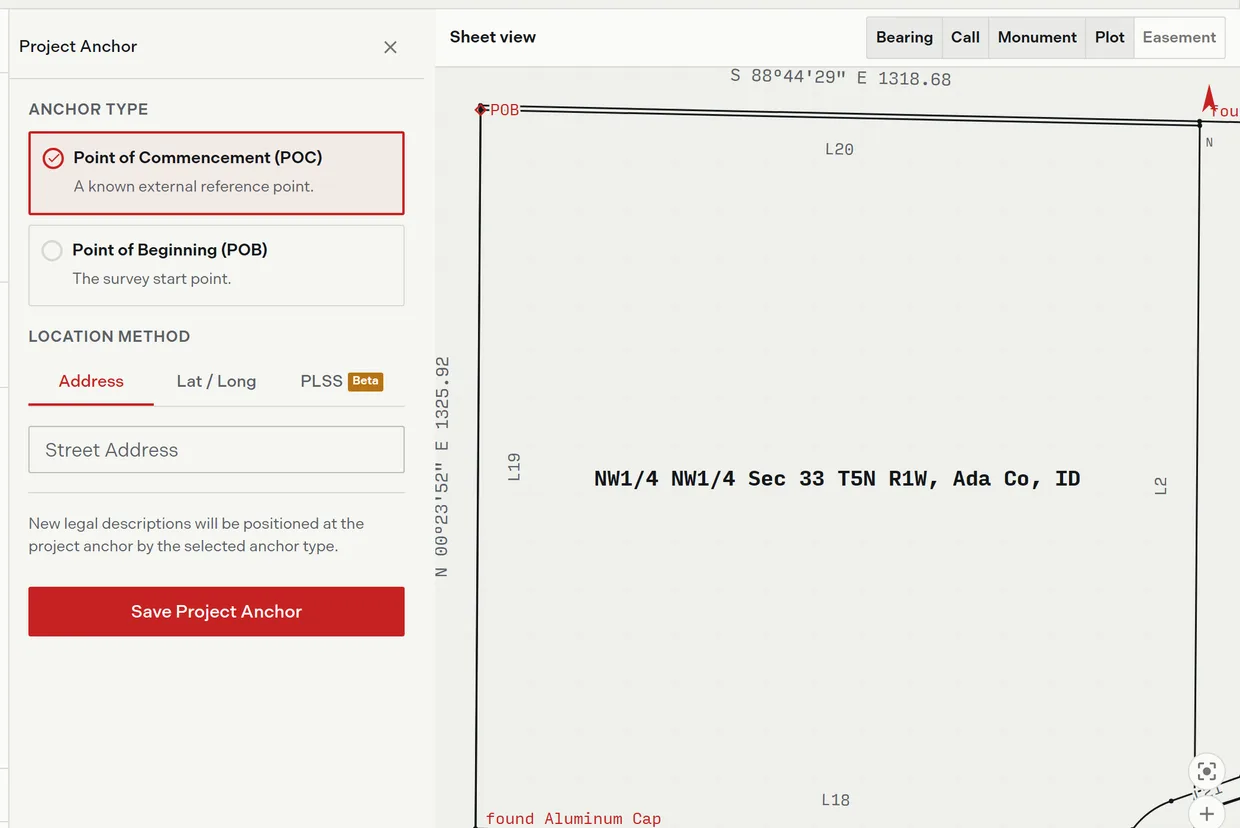Click the zoom in plus icon

click(x=1207, y=813)
